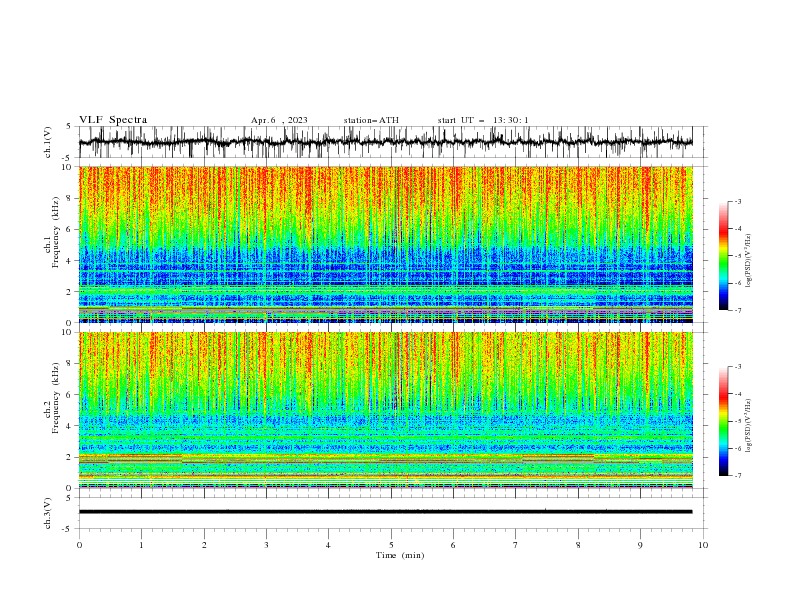Screen dimensions: 792x612
Task: Click the "ch.1 Frequency (kHz)" axis label
Action: (x=52, y=232)
